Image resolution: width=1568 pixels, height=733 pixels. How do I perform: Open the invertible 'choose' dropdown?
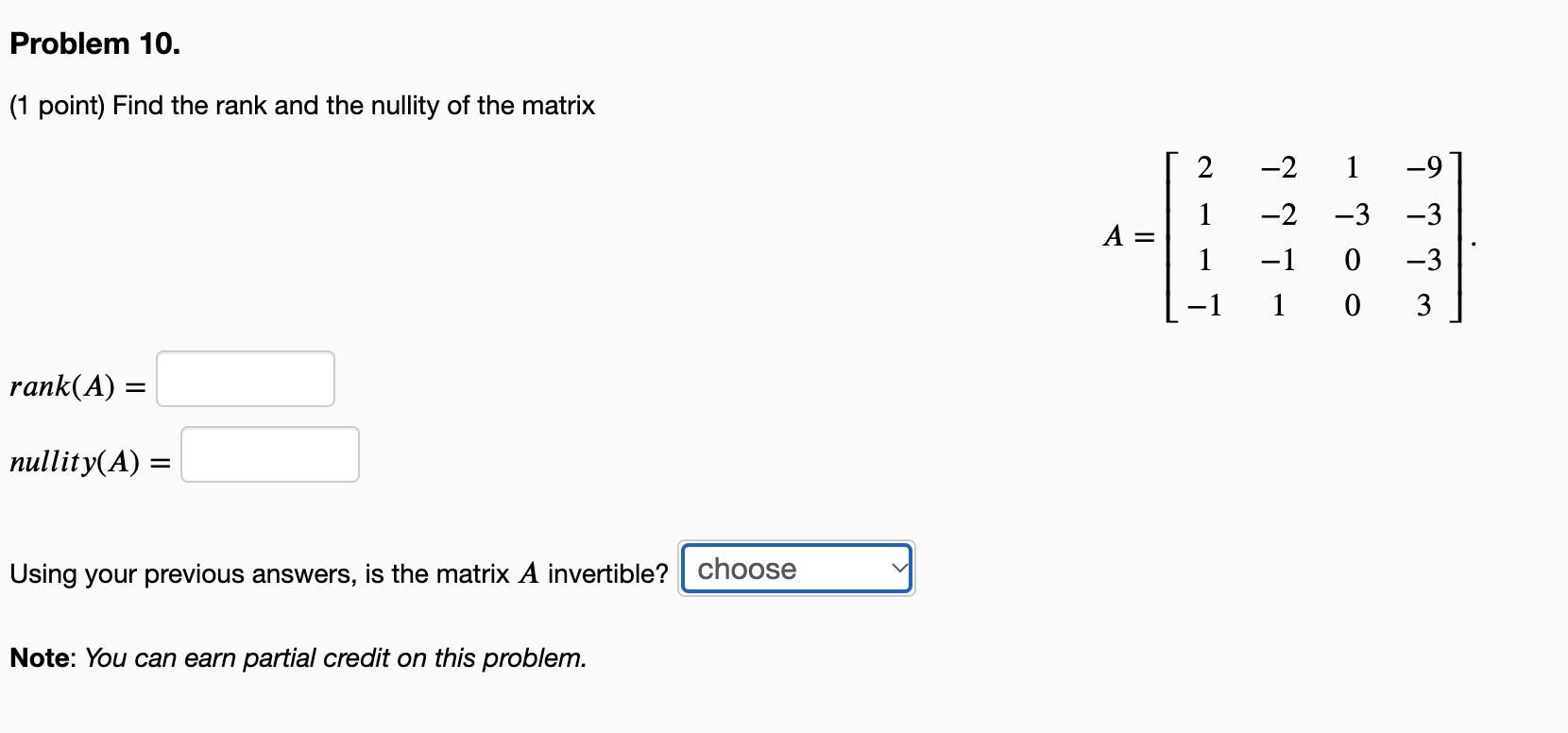click(x=796, y=569)
